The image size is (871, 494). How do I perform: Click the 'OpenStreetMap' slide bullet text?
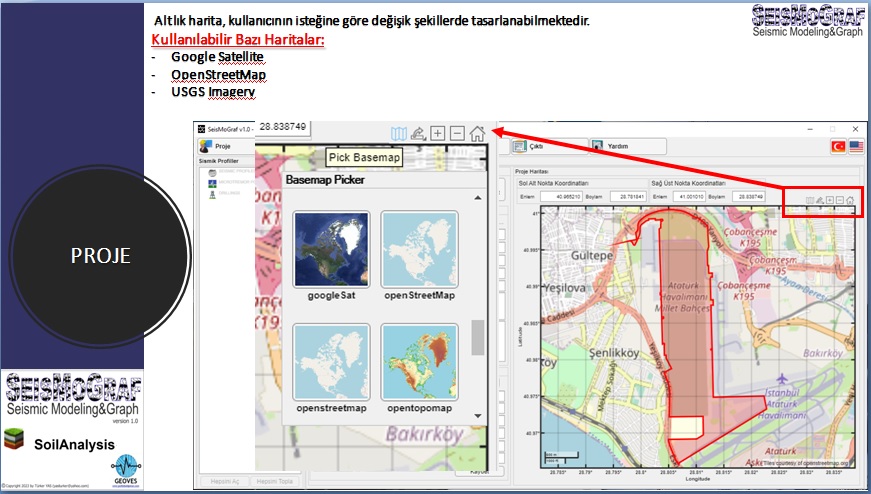point(218,74)
